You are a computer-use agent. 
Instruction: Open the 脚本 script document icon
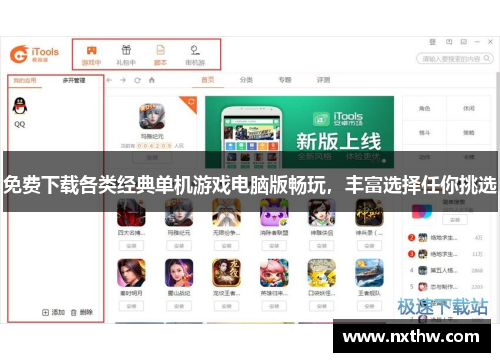[x=160, y=50]
